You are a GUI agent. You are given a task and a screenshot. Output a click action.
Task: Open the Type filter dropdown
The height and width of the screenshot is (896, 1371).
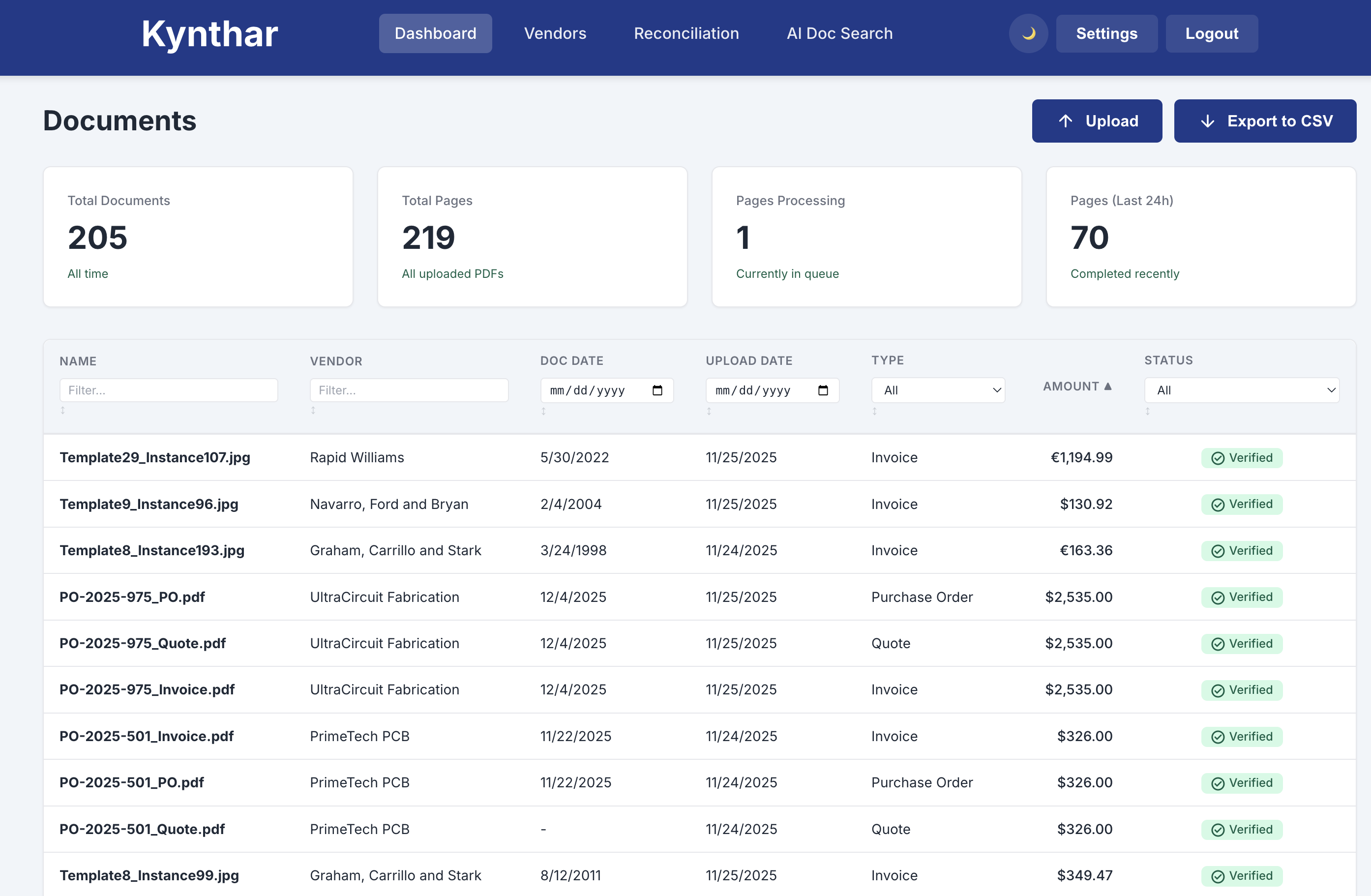click(x=938, y=390)
